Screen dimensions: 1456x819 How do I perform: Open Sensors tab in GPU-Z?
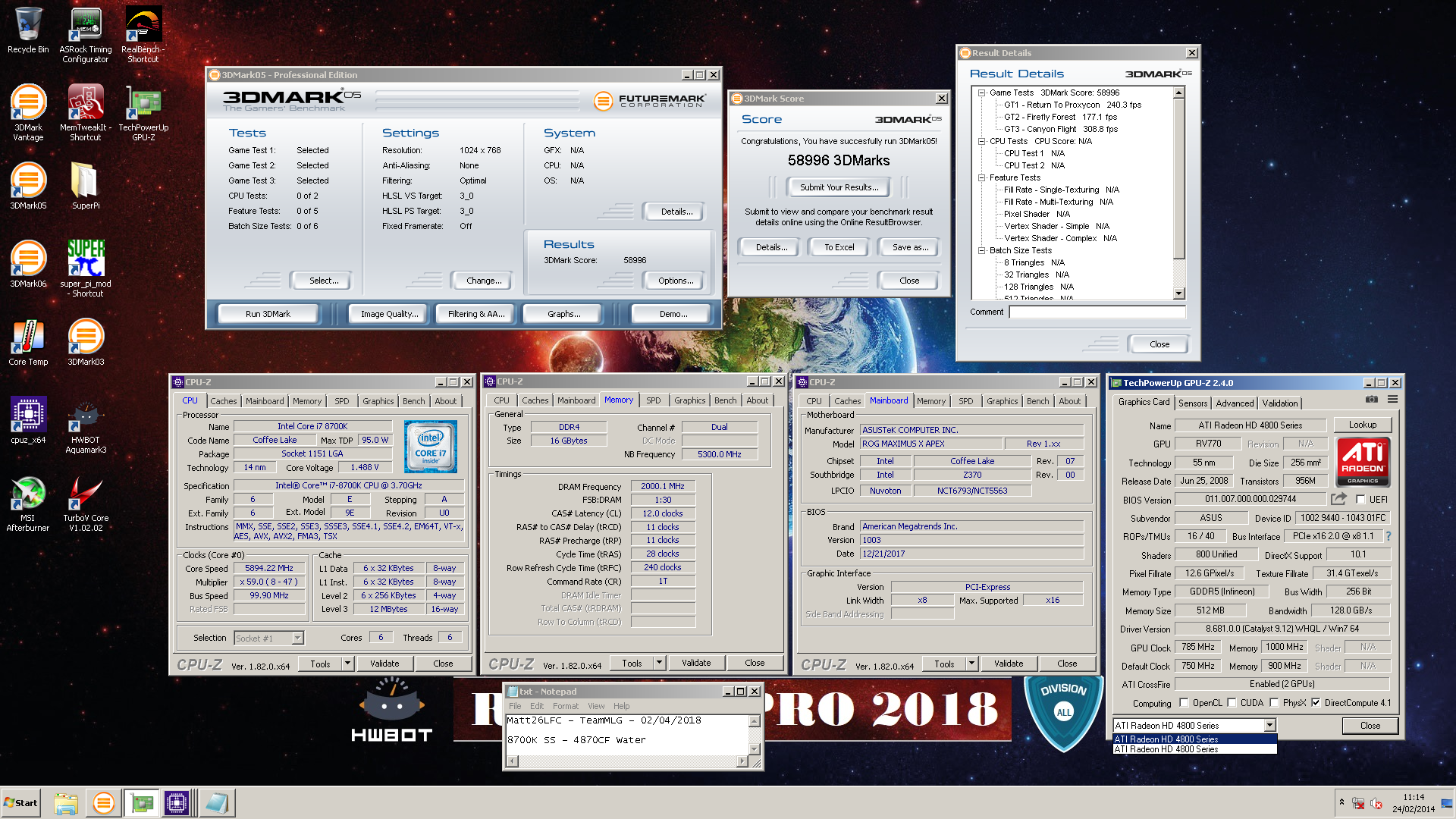click(x=1192, y=403)
